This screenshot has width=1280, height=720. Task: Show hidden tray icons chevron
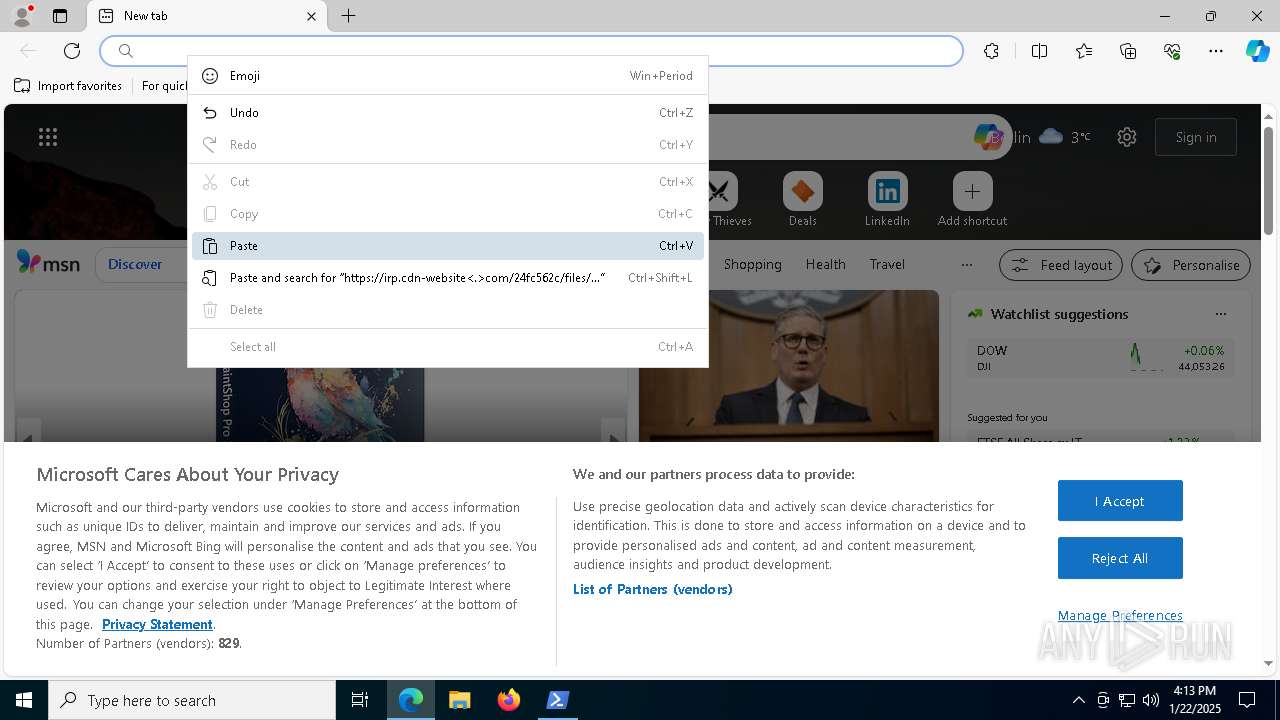coord(1078,700)
